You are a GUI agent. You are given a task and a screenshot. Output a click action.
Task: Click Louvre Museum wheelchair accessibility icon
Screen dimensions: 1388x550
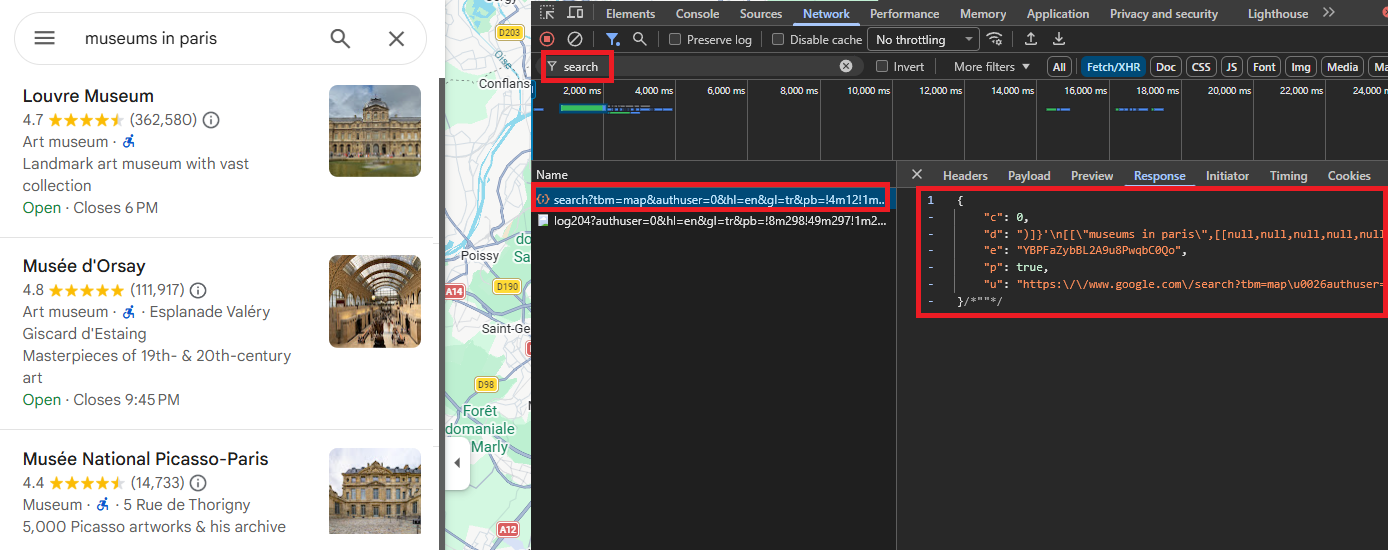pyautogui.click(x=129, y=142)
